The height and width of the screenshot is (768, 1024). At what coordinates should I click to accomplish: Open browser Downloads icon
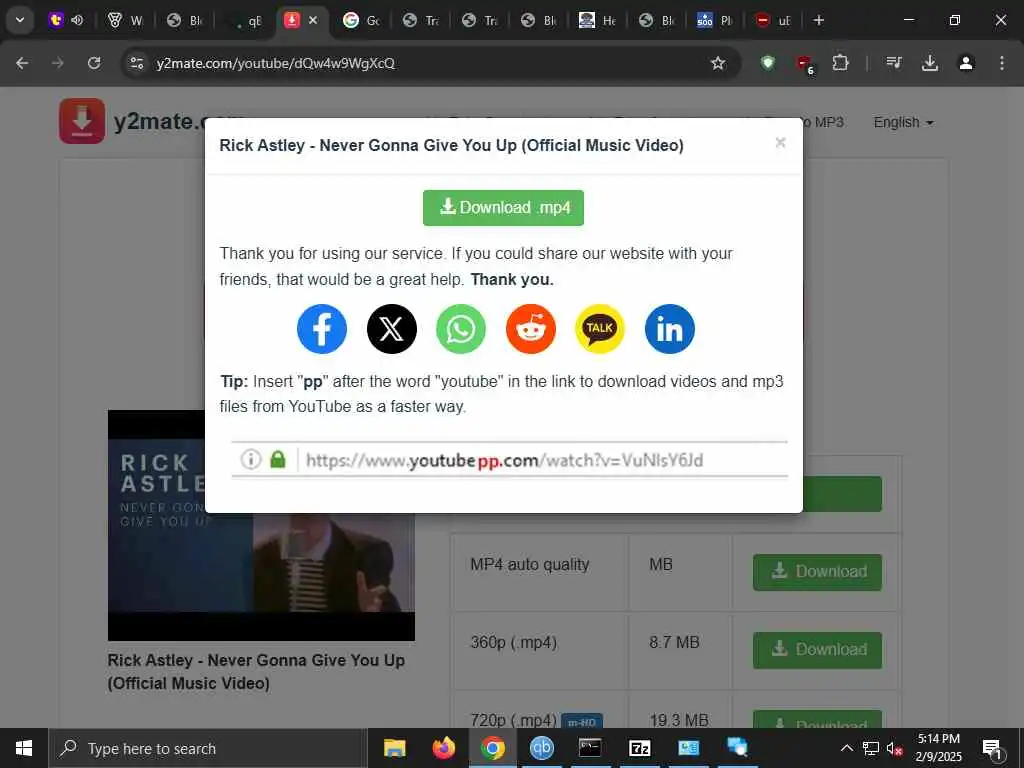(x=929, y=63)
